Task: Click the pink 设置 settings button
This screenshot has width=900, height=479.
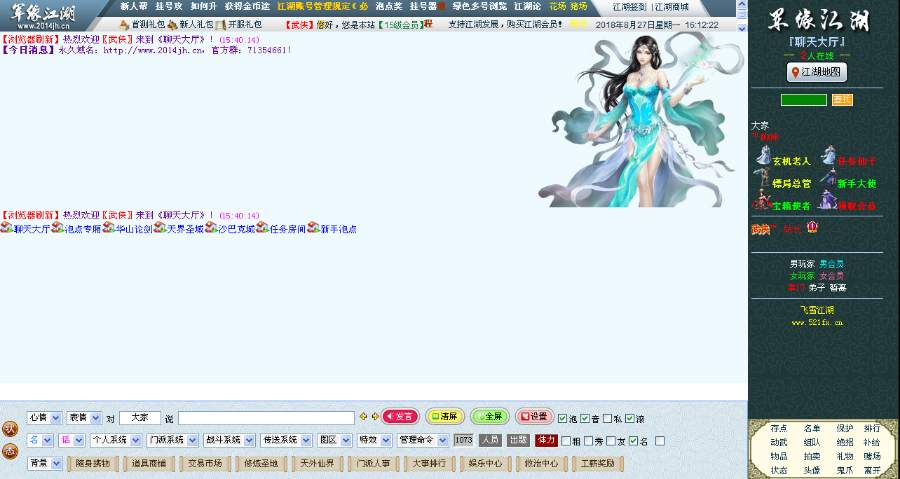Action: pos(534,416)
